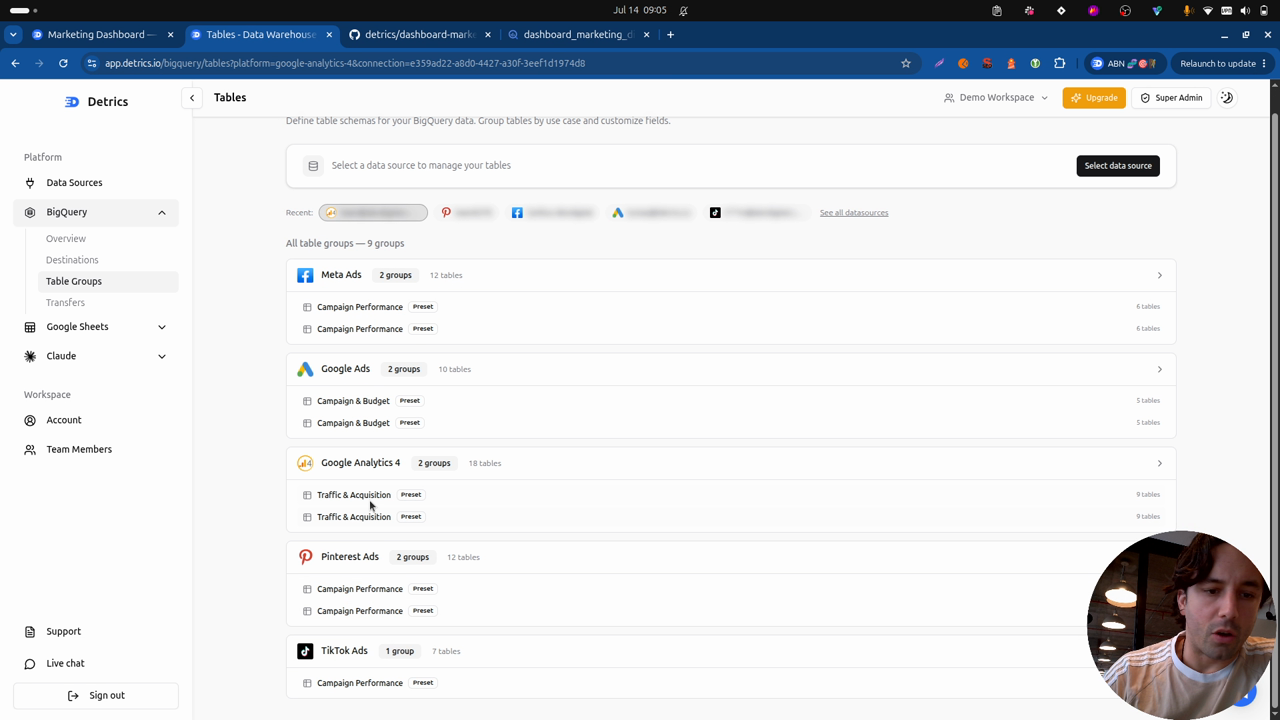The width and height of the screenshot is (1280, 720).
Task: Click the Super Admin button
Action: (x=1171, y=98)
